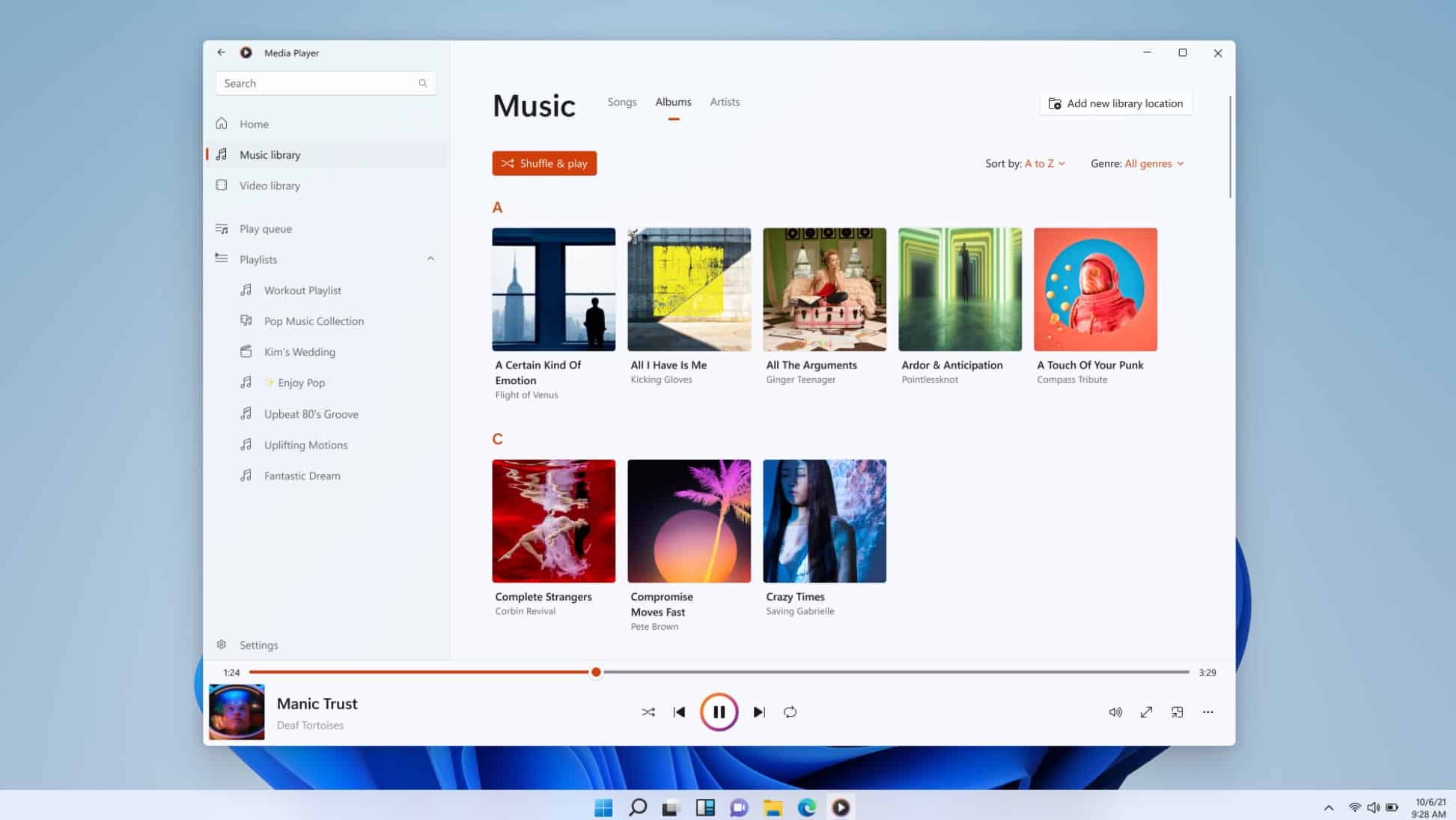This screenshot has width=1456, height=820.
Task: Navigate to Video library in sidebar
Action: pos(269,185)
